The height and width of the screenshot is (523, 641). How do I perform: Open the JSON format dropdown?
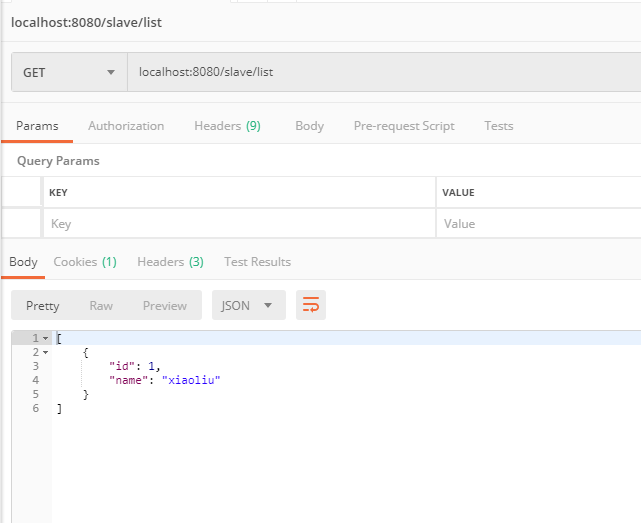(248, 305)
